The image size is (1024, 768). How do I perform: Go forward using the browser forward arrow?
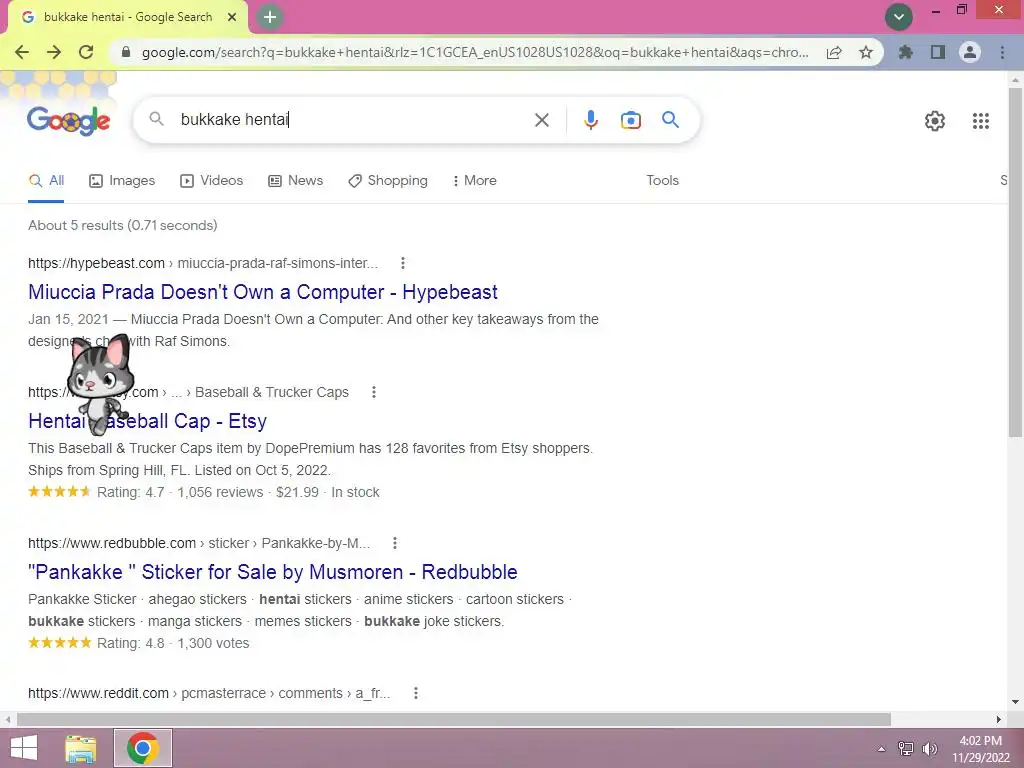[54, 52]
